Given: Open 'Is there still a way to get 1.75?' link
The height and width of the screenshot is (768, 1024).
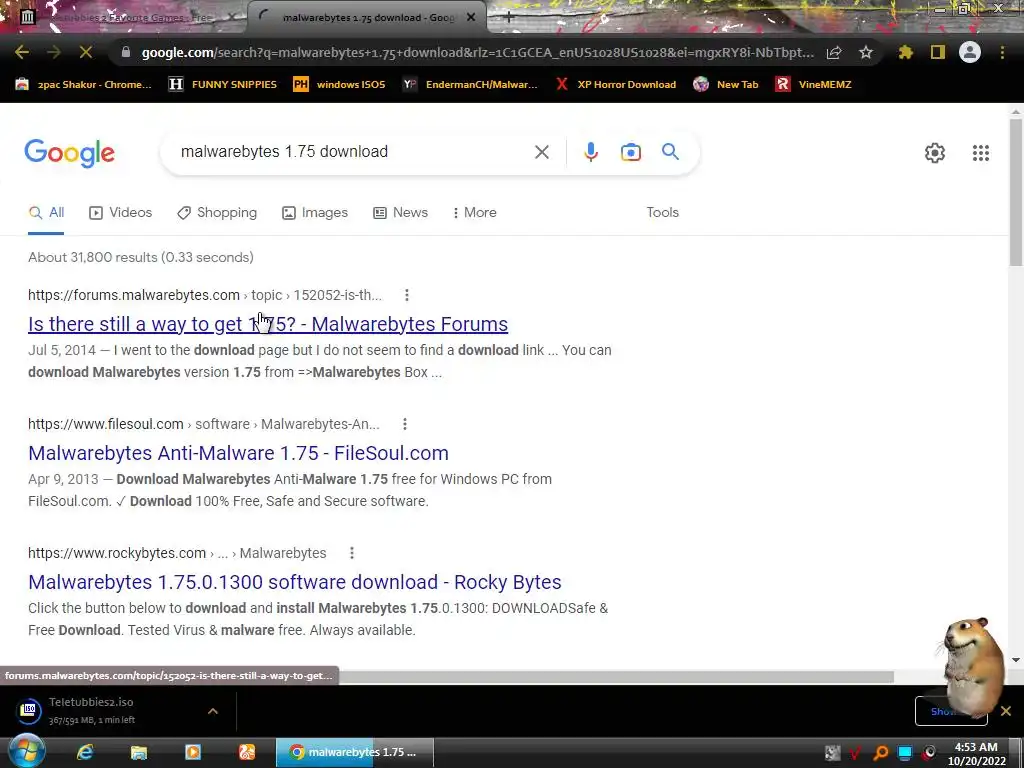Looking at the screenshot, I should click(x=268, y=324).
